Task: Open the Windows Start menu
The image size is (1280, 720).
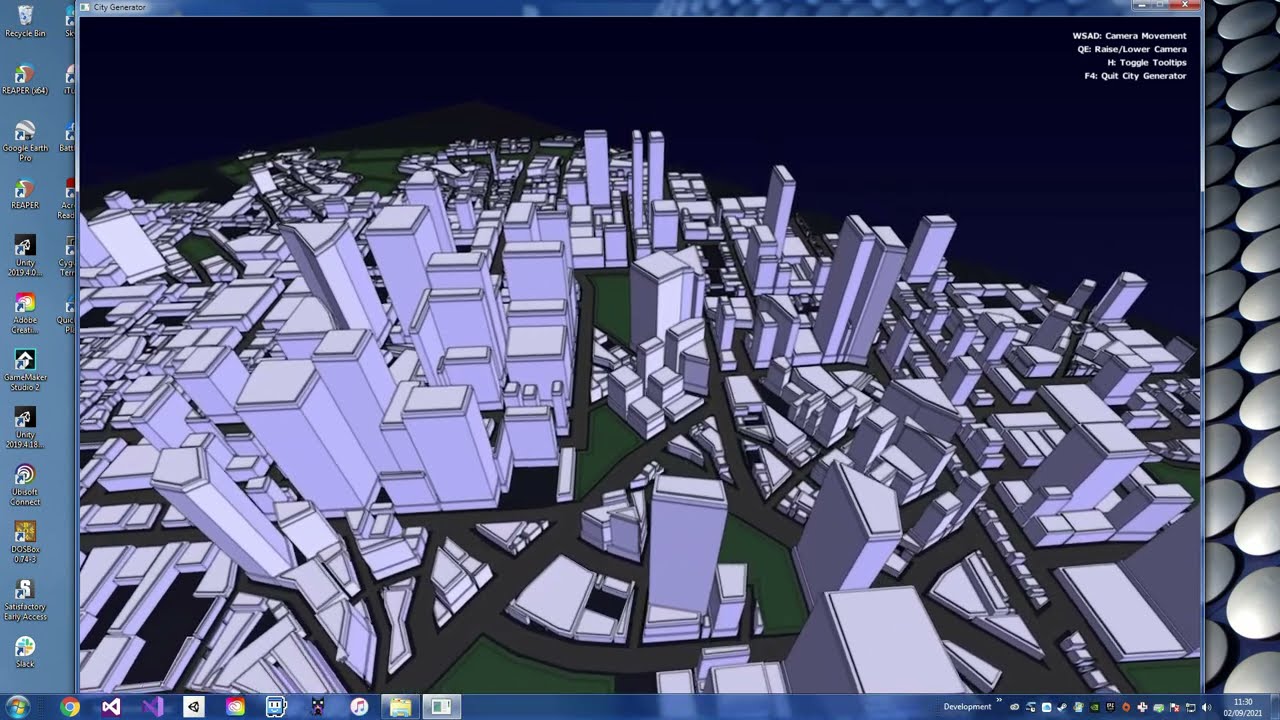Action: click(x=17, y=707)
